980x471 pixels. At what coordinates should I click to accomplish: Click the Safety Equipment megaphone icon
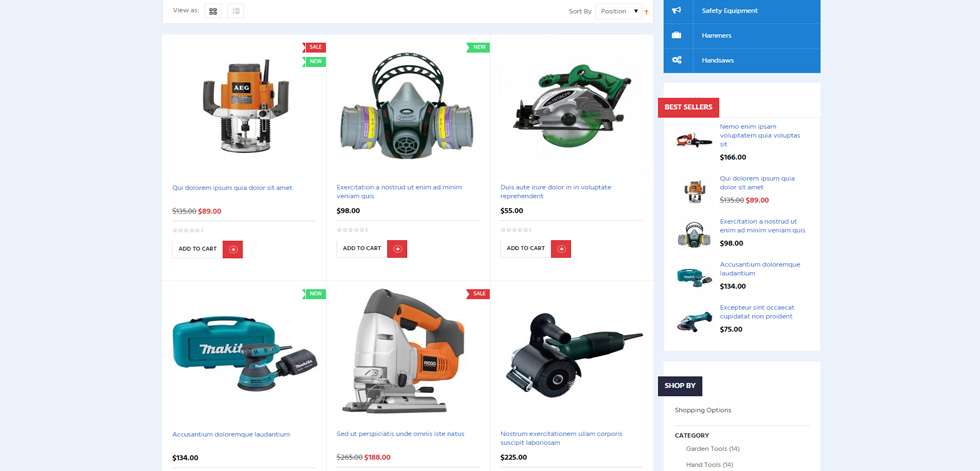pos(677,11)
